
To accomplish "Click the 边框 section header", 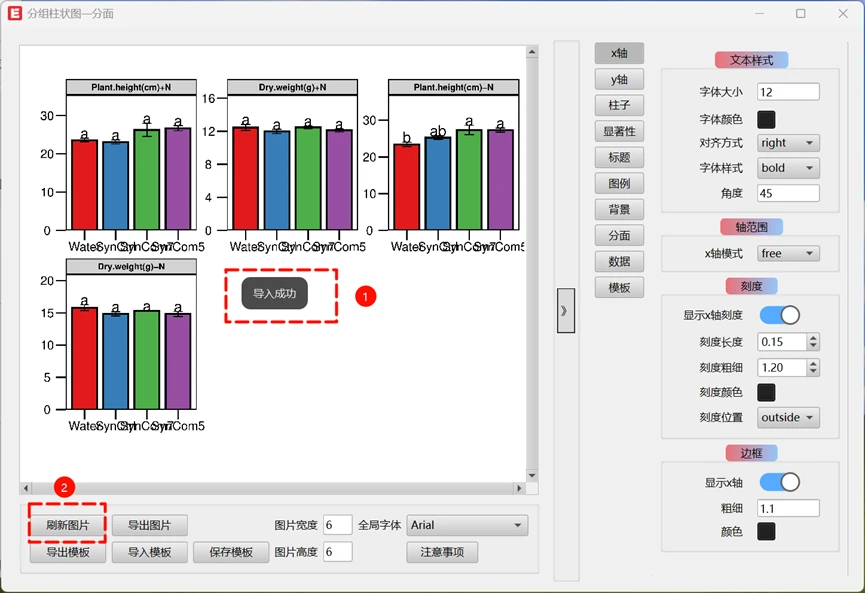I will pos(751,453).
